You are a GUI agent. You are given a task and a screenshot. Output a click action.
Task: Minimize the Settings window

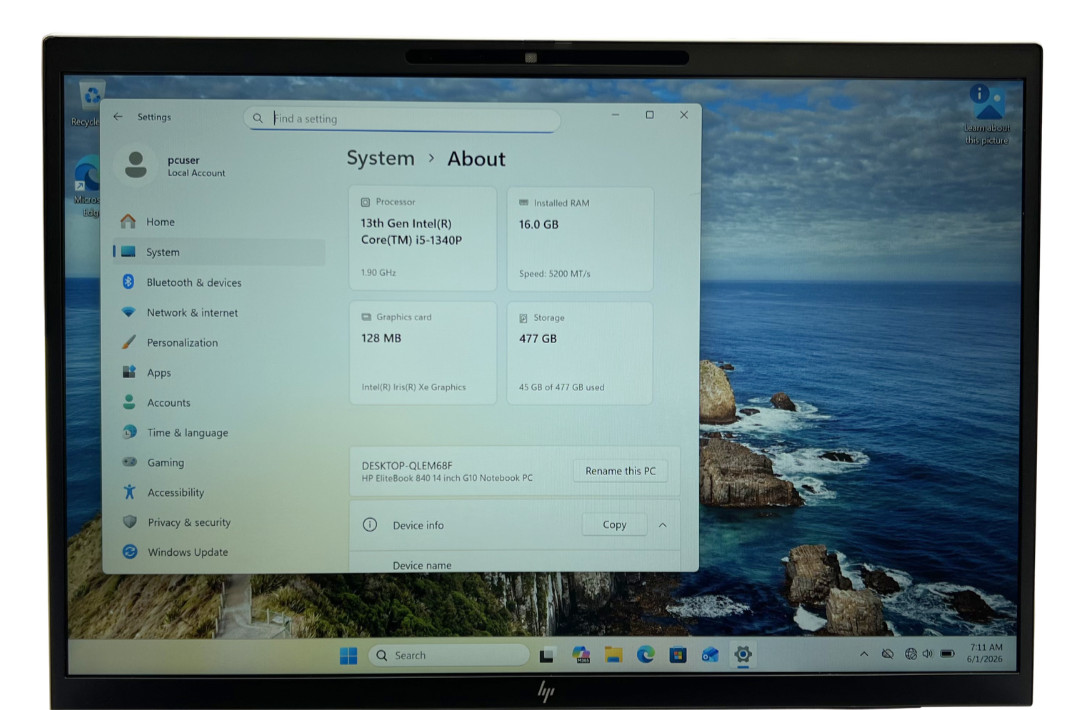point(615,115)
